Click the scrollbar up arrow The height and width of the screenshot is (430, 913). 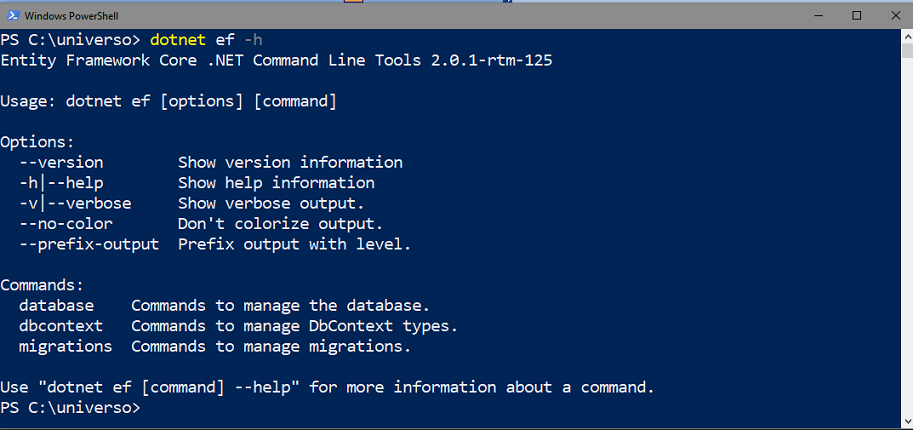point(905,37)
